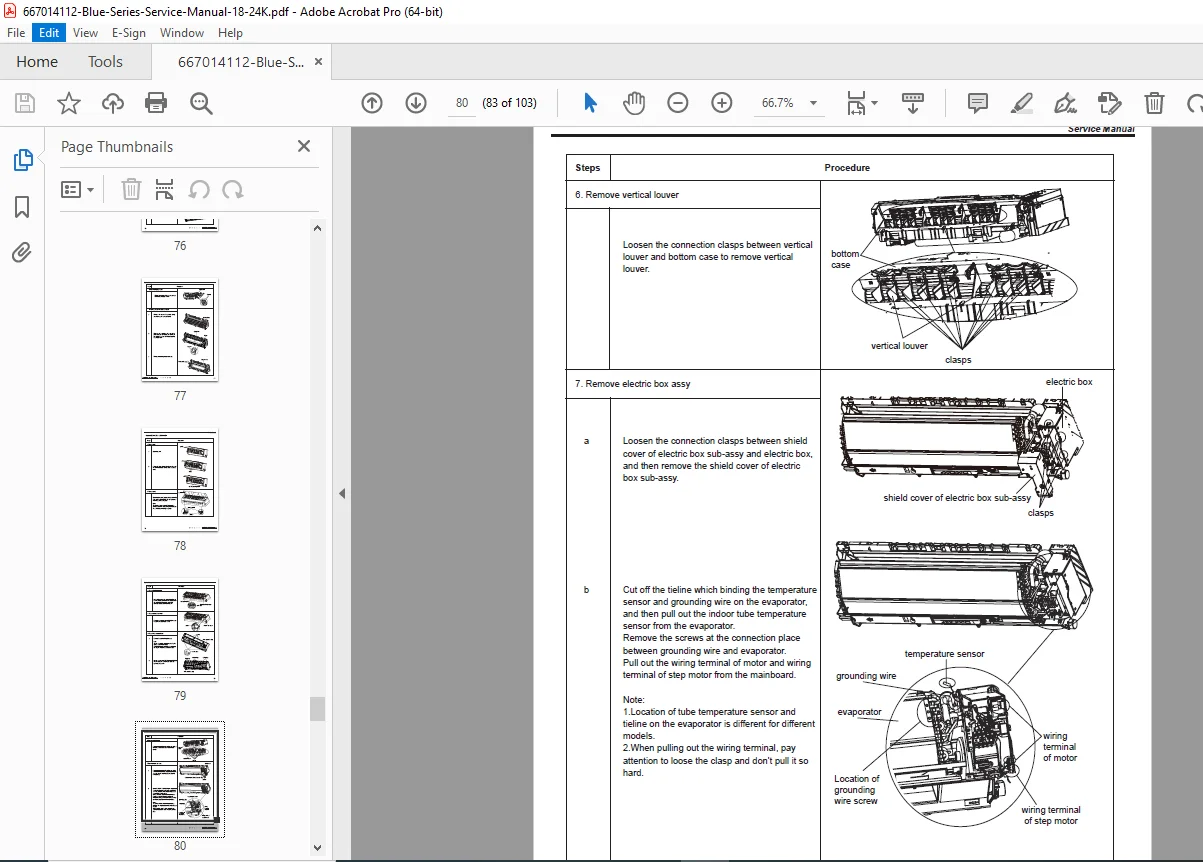The image size is (1203, 862).
Task: Click the '(83 of 103)' page count text
Action: (509, 103)
